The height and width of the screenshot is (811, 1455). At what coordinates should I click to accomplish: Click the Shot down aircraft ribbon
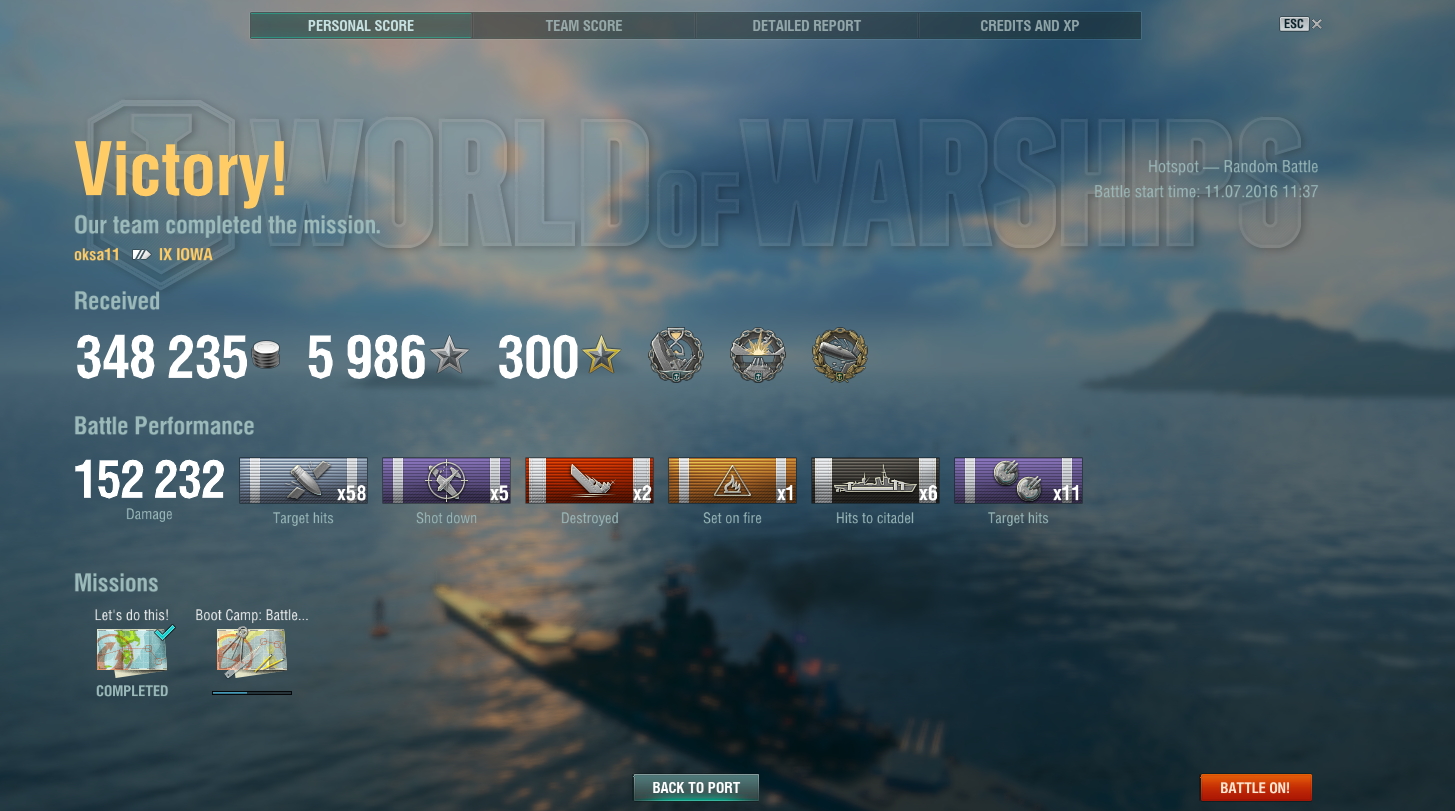tap(446, 481)
